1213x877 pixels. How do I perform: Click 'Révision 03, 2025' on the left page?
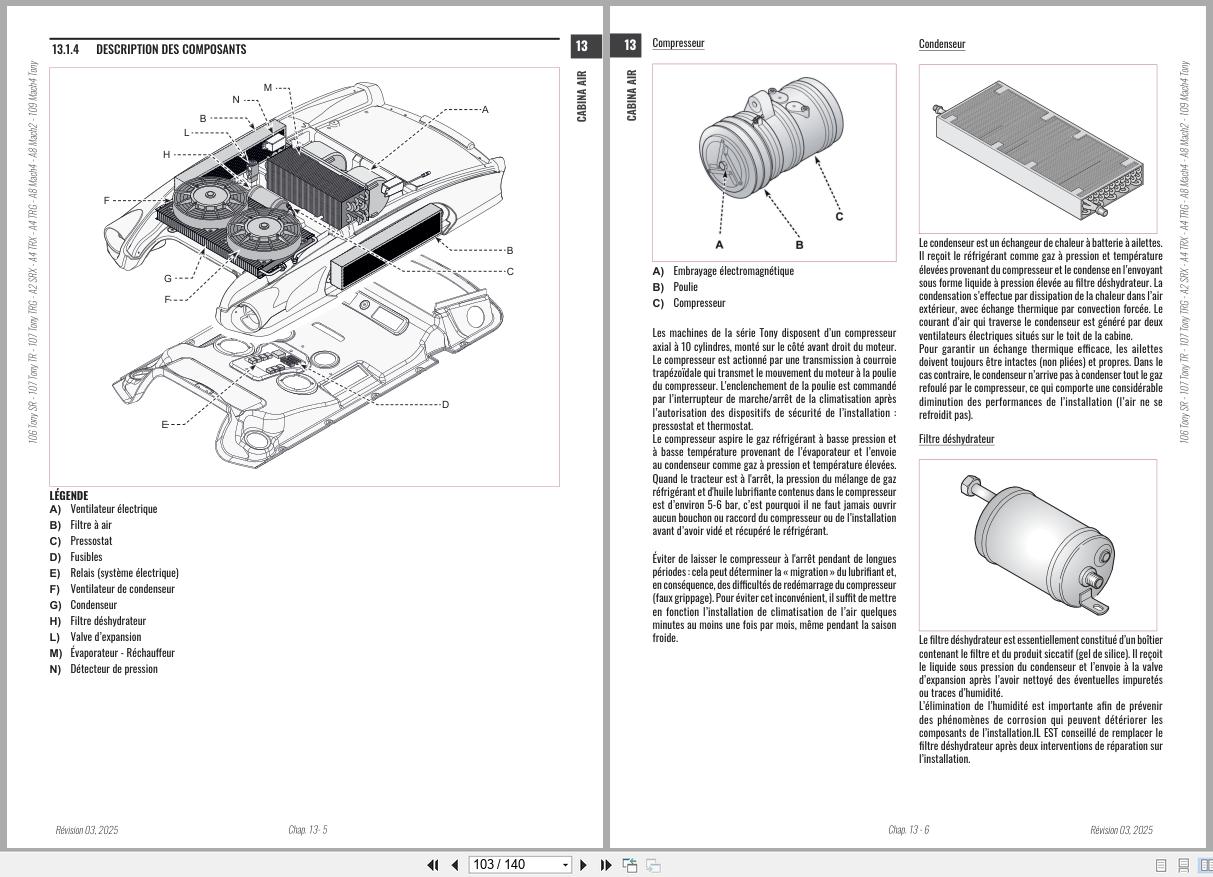87,830
